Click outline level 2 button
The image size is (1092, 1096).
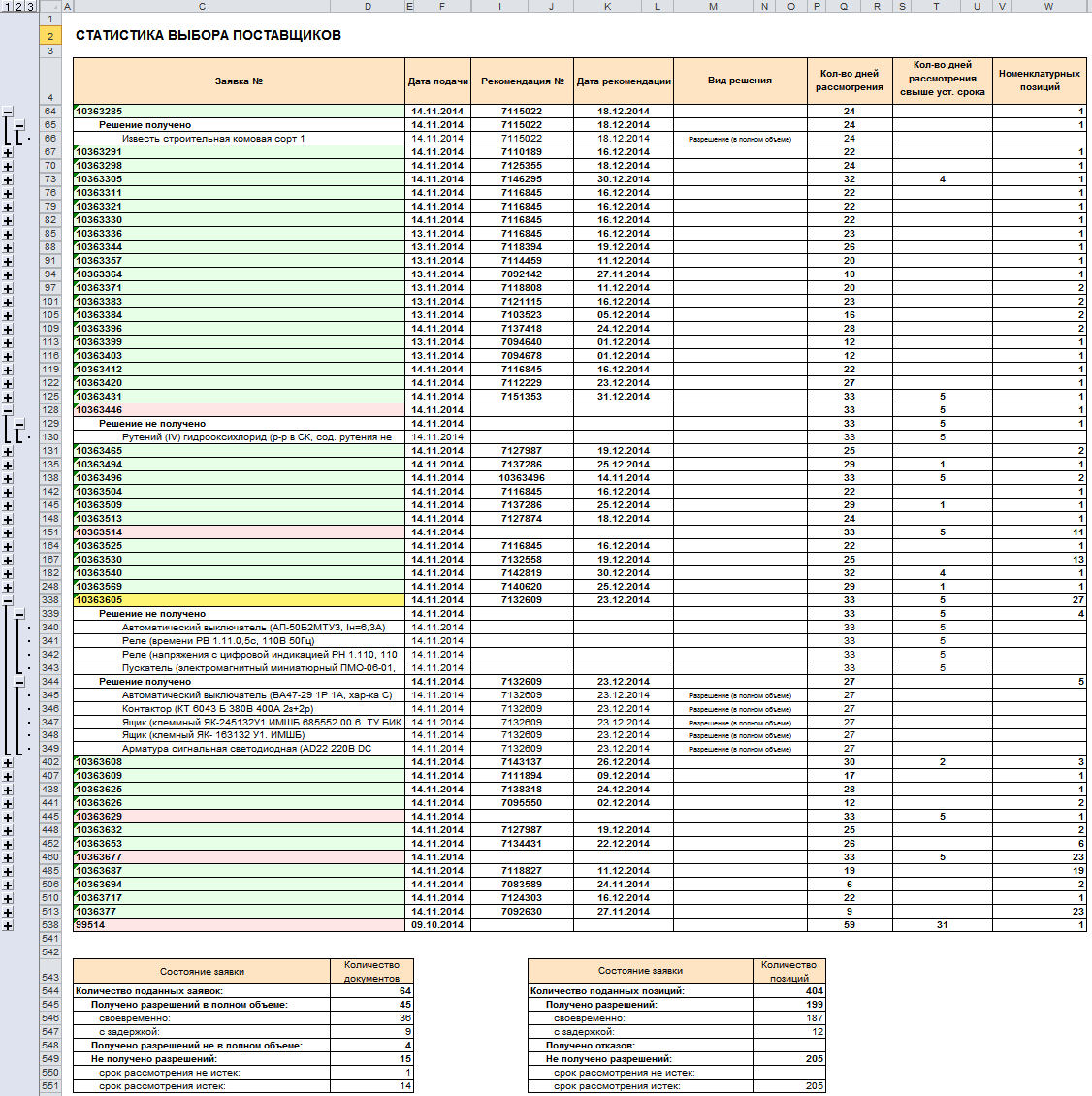[x=18, y=6]
